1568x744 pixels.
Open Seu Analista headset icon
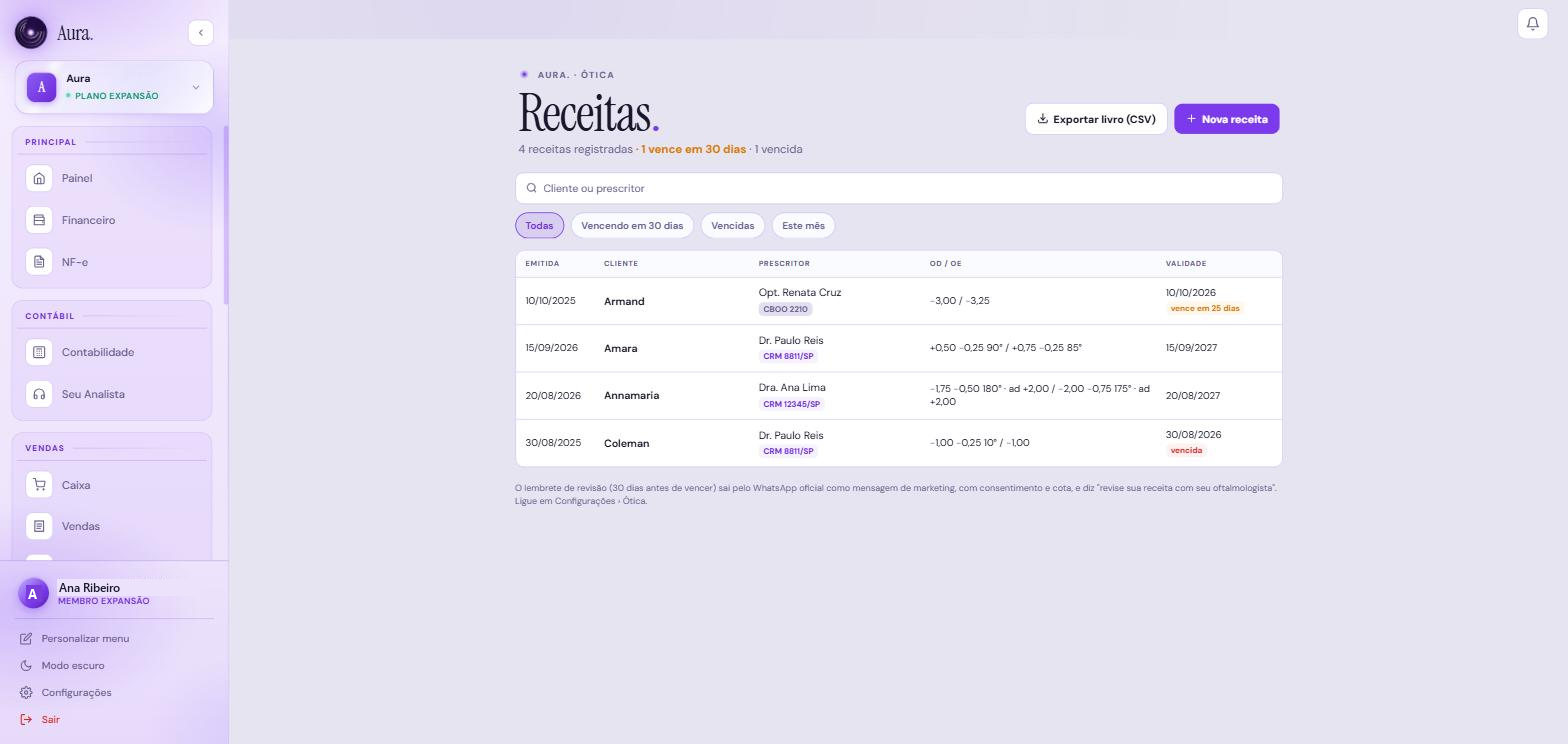coord(39,394)
